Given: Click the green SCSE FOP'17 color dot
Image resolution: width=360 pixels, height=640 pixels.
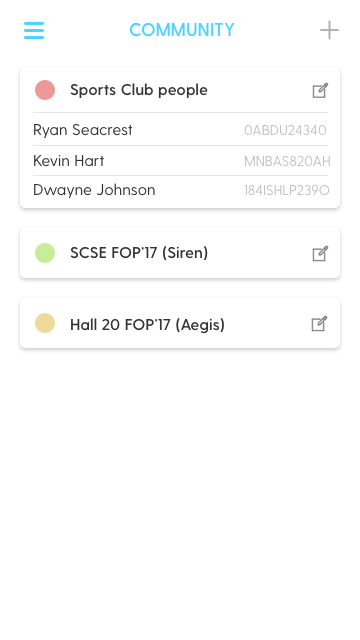Looking at the screenshot, I should coord(45,253).
